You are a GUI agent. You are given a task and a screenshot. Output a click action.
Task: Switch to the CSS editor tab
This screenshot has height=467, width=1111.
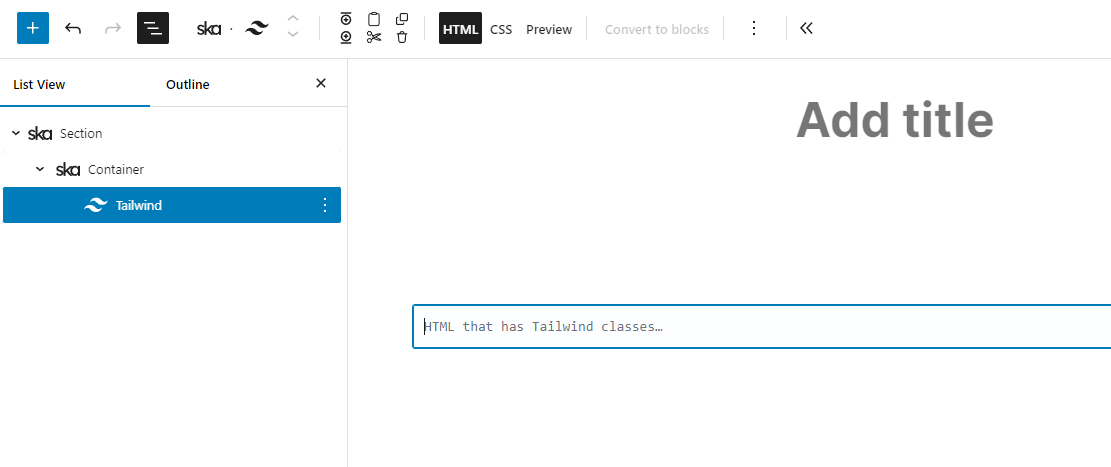point(501,29)
